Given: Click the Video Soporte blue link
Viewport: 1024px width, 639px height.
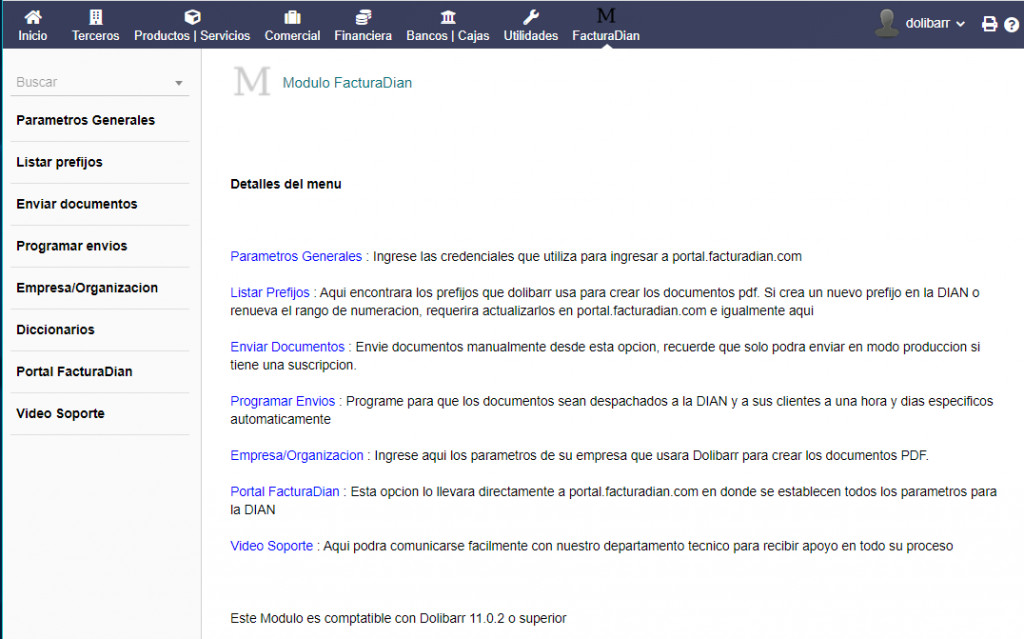Looking at the screenshot, I should tap(272, 546).
